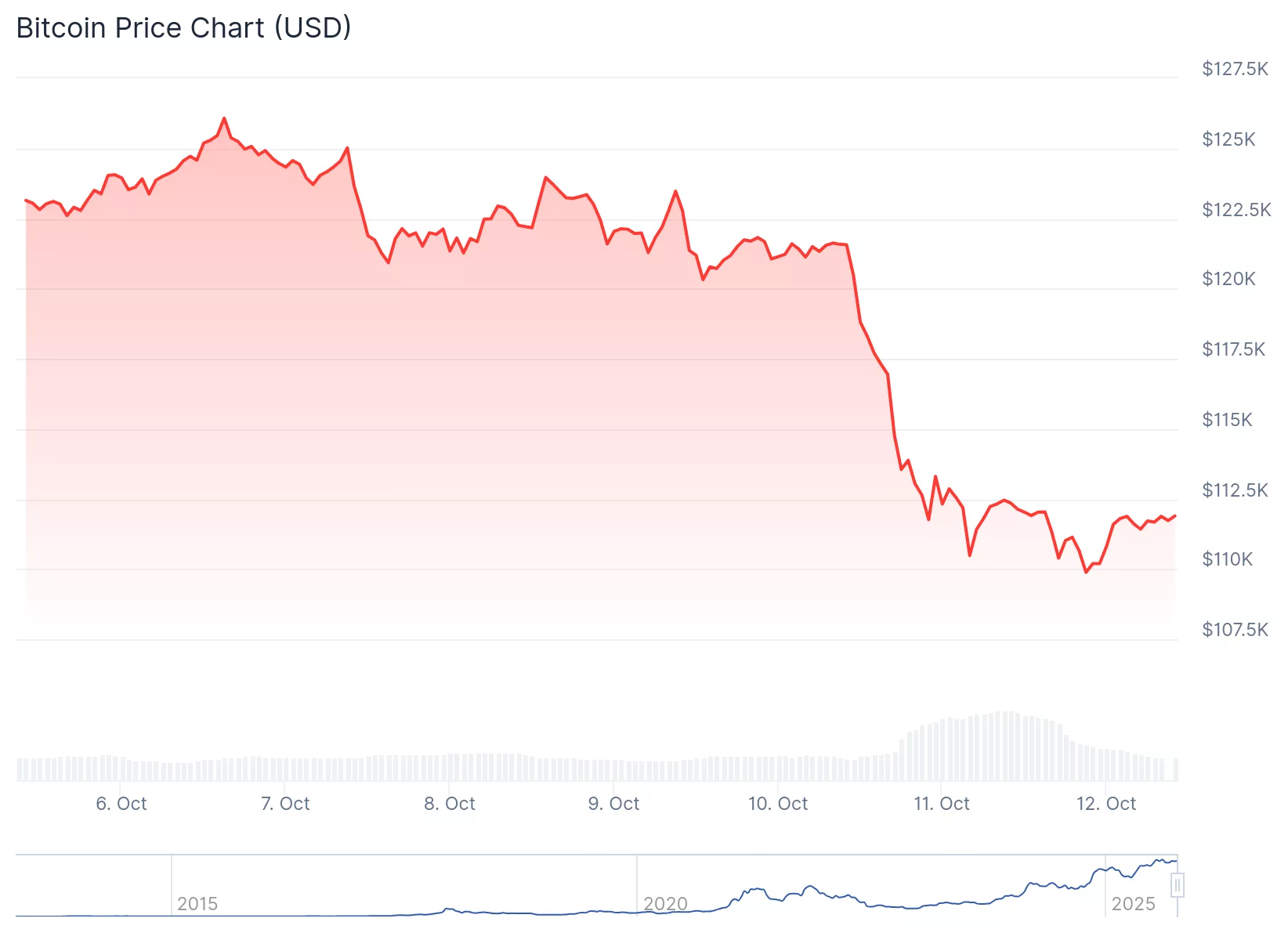Viewport: 1288px width, 940px height.
Task: Click the 8. Oct date label
Action: click(x=450, y=804)
